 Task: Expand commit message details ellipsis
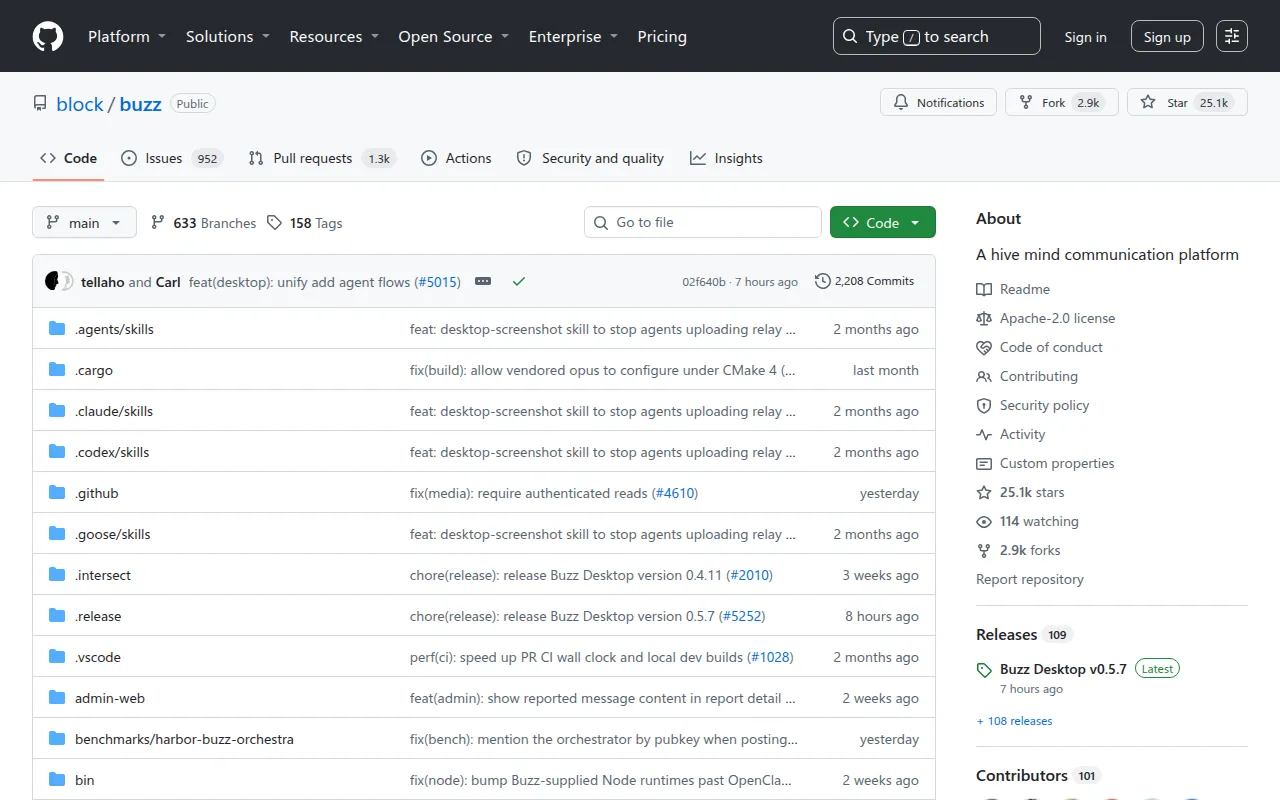click(x=483, y=281)
